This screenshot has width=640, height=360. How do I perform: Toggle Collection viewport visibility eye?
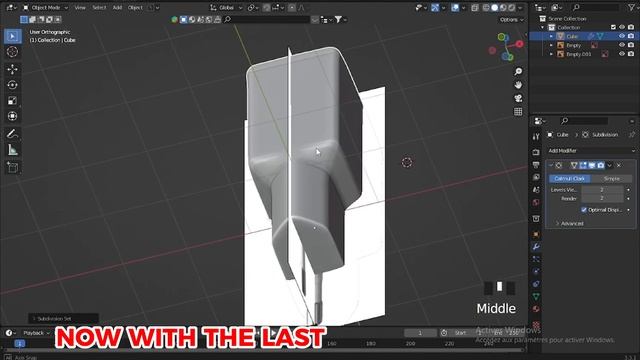622,27
